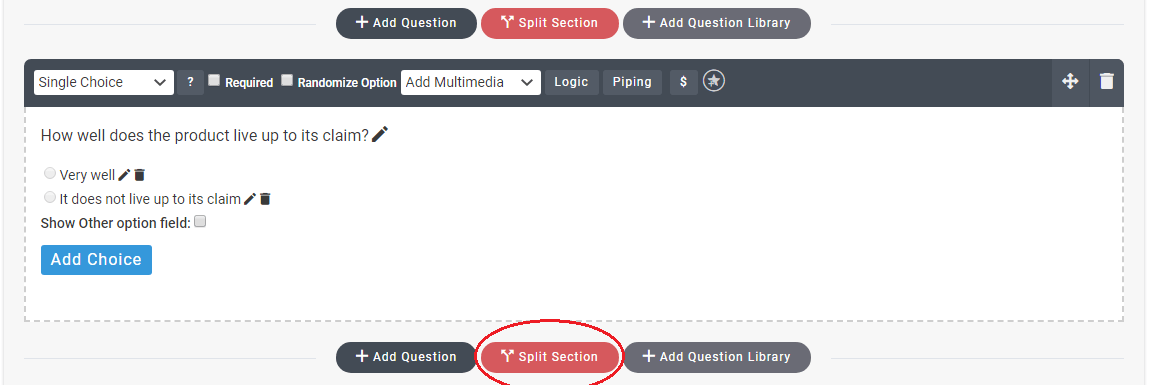Click the circled Split Section button
Screen dimensions: 1149x385
550,357
